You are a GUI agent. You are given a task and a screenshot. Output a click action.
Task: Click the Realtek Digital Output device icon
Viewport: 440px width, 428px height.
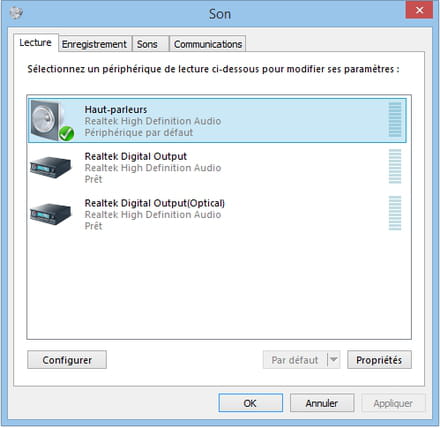click(51, 167)
